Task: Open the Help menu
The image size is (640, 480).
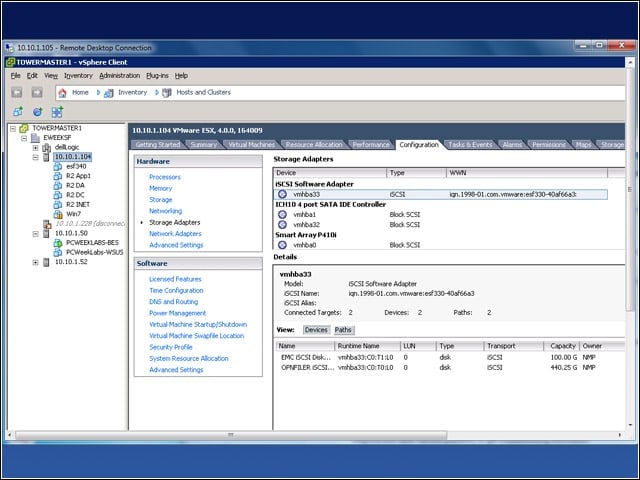Action: [181, 76]
